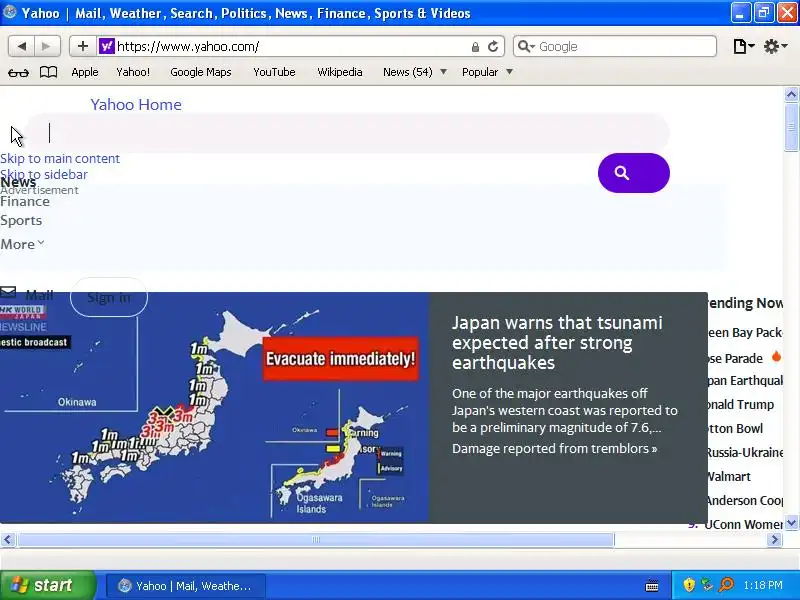The image size is (800, 600).
Task: Click the lock icon in address bar
Action: click(x=475, y=47)
